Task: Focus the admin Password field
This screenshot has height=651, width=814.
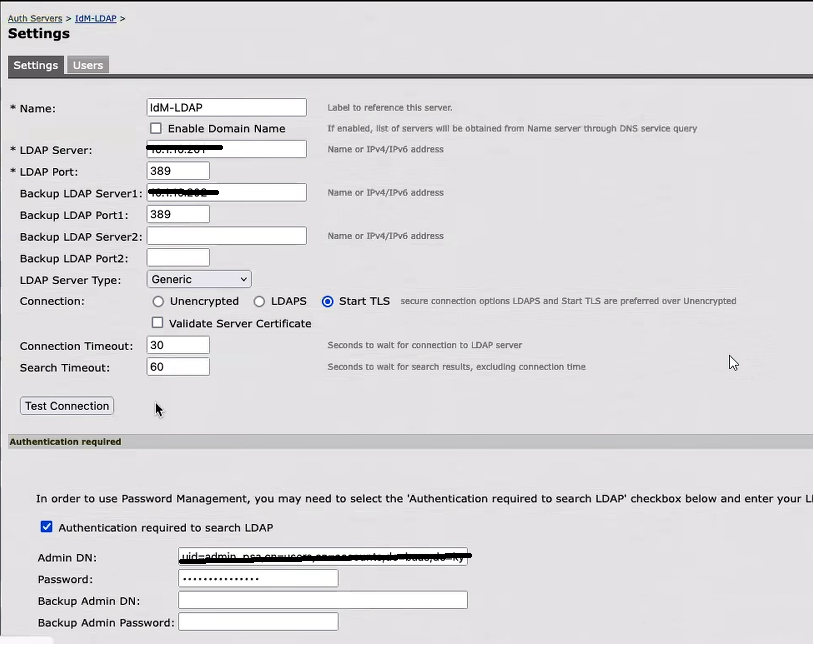Action: 258,578
